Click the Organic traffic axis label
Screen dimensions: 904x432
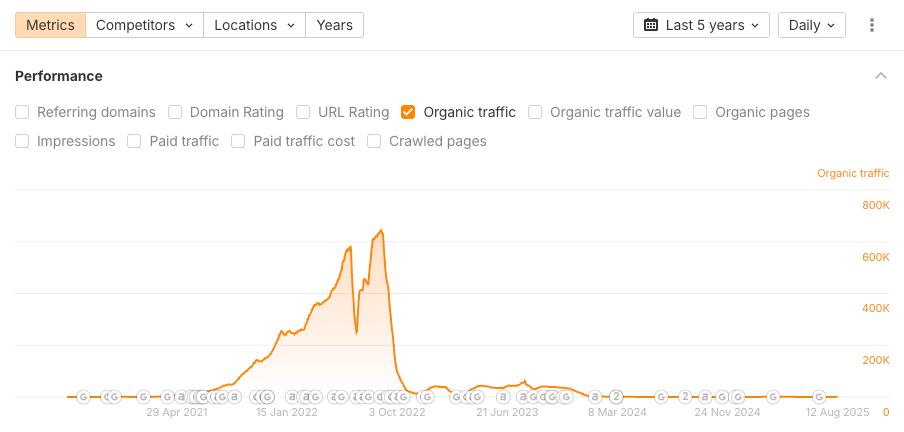click(x=852, y=173)
